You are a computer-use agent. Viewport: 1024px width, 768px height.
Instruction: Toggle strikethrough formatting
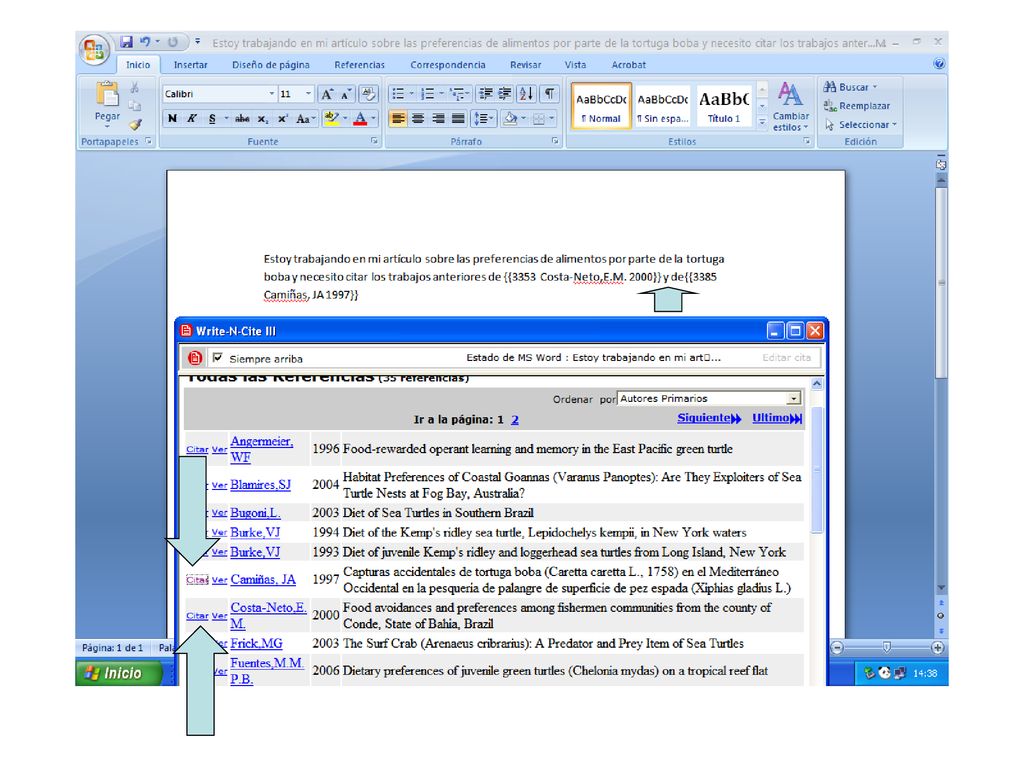pyautogui.click(x=242, y=118)
